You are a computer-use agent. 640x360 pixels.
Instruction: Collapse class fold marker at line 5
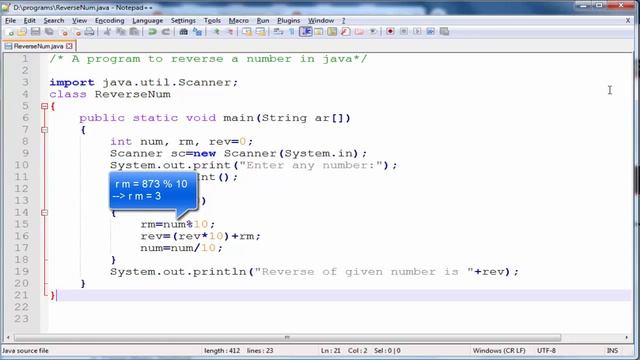click(44, 106)
